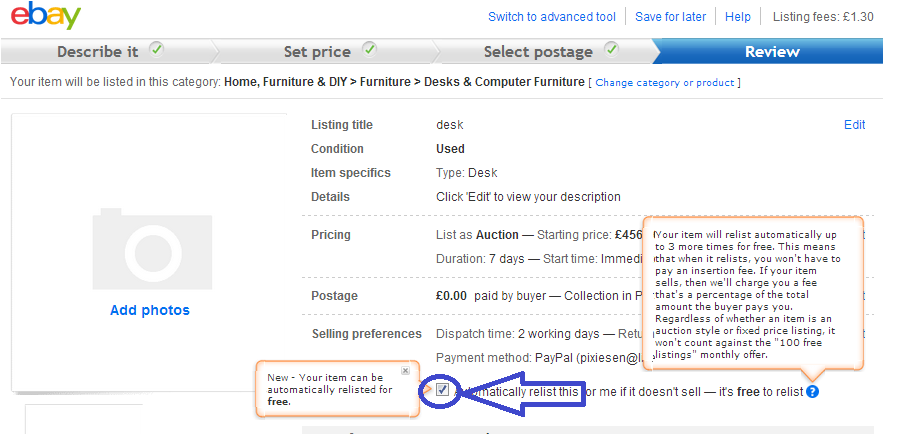Click the Add photos link
898x434 pixels.
click(150, 310)
